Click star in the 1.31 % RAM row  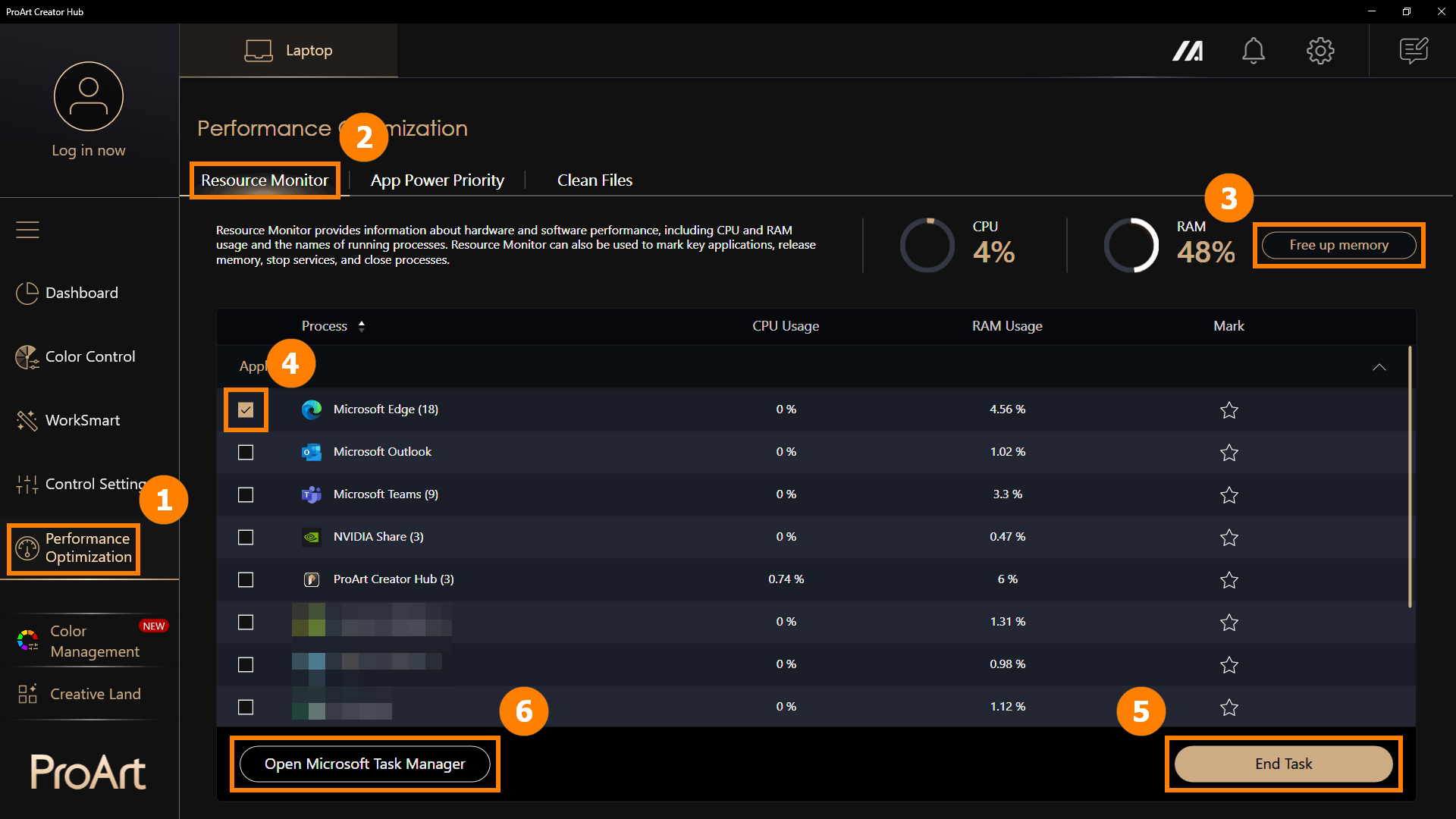1229,622
